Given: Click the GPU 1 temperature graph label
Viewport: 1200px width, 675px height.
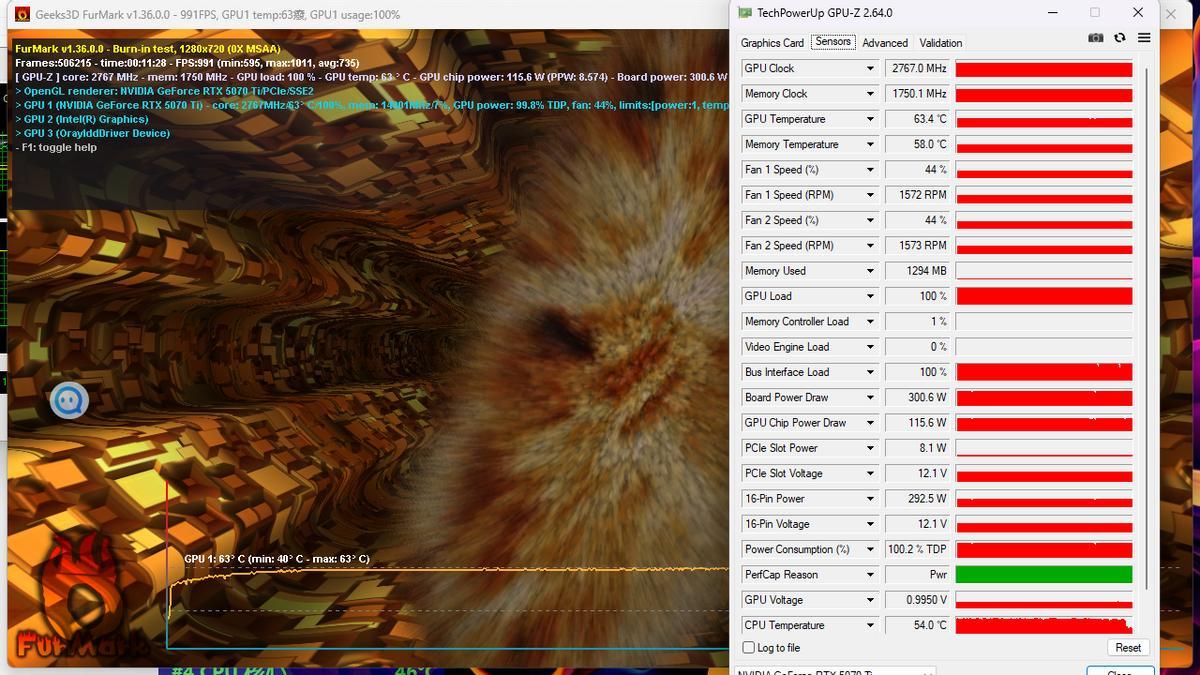Looking at the screenshot, I should (x=277, y=559).
